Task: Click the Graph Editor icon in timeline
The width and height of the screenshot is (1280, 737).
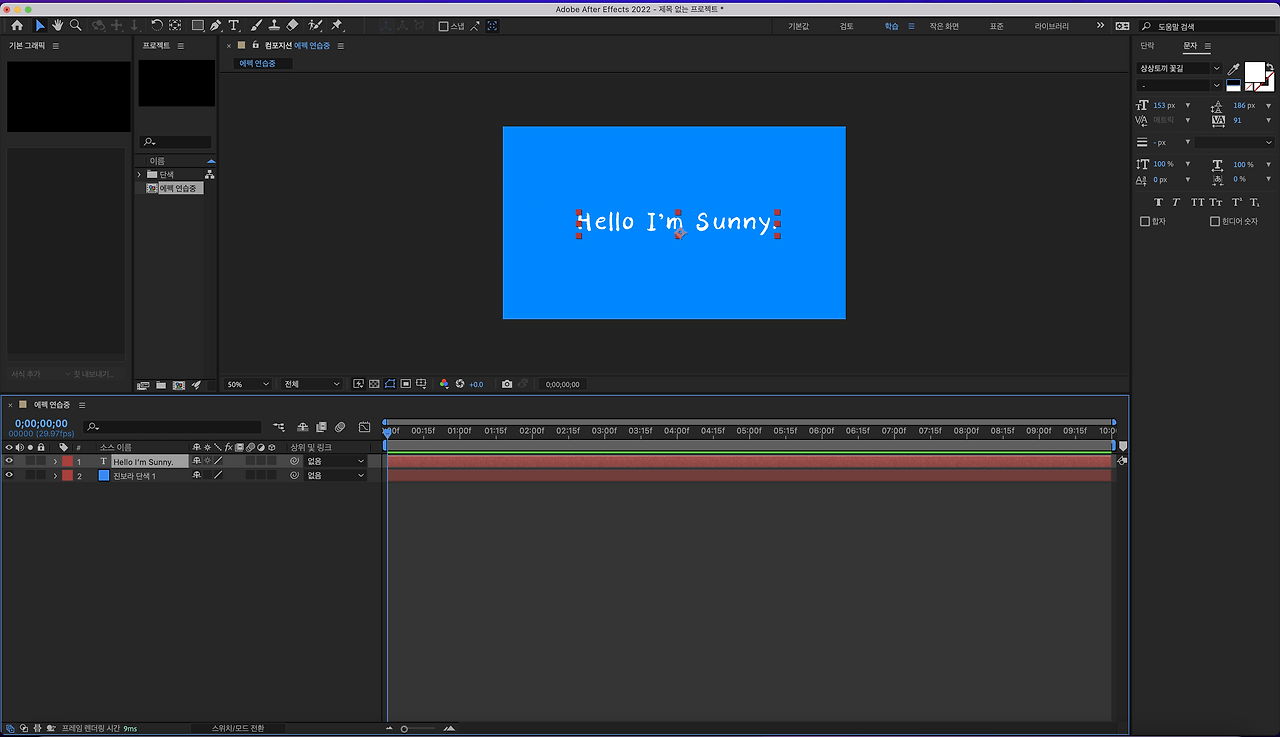Action: [364, 427]
